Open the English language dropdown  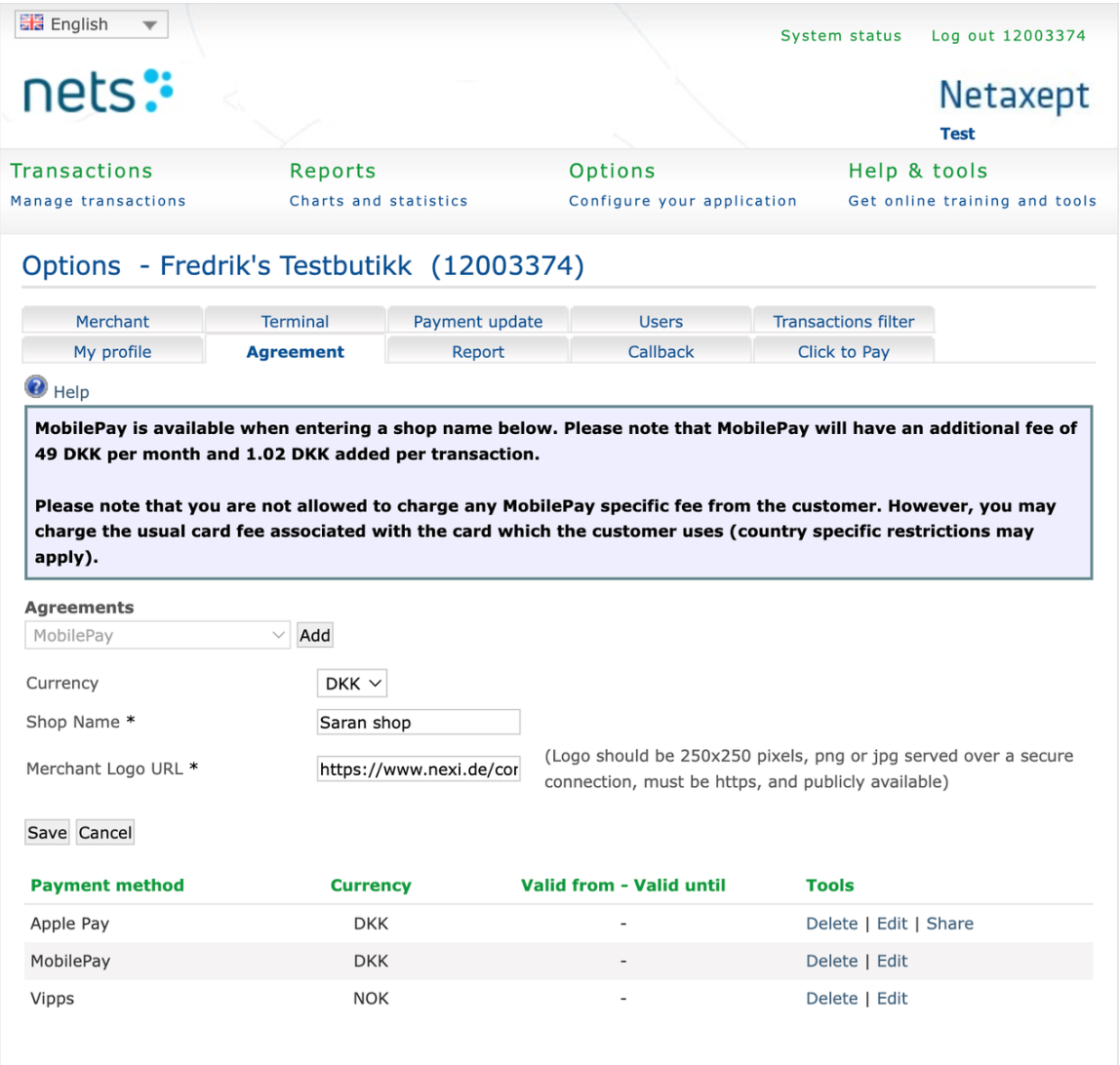92,24
